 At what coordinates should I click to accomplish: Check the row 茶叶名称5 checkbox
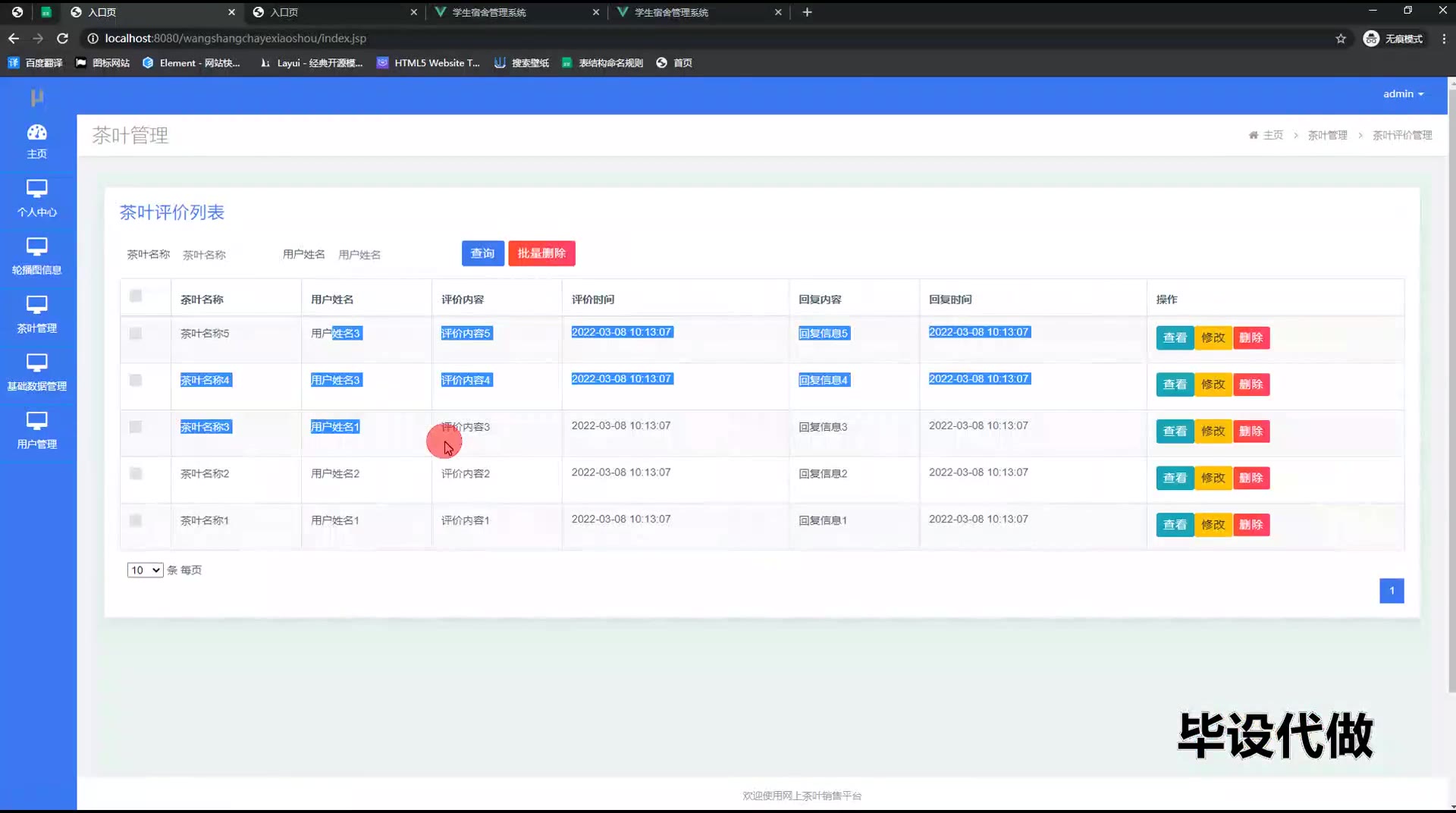[136, 334]
